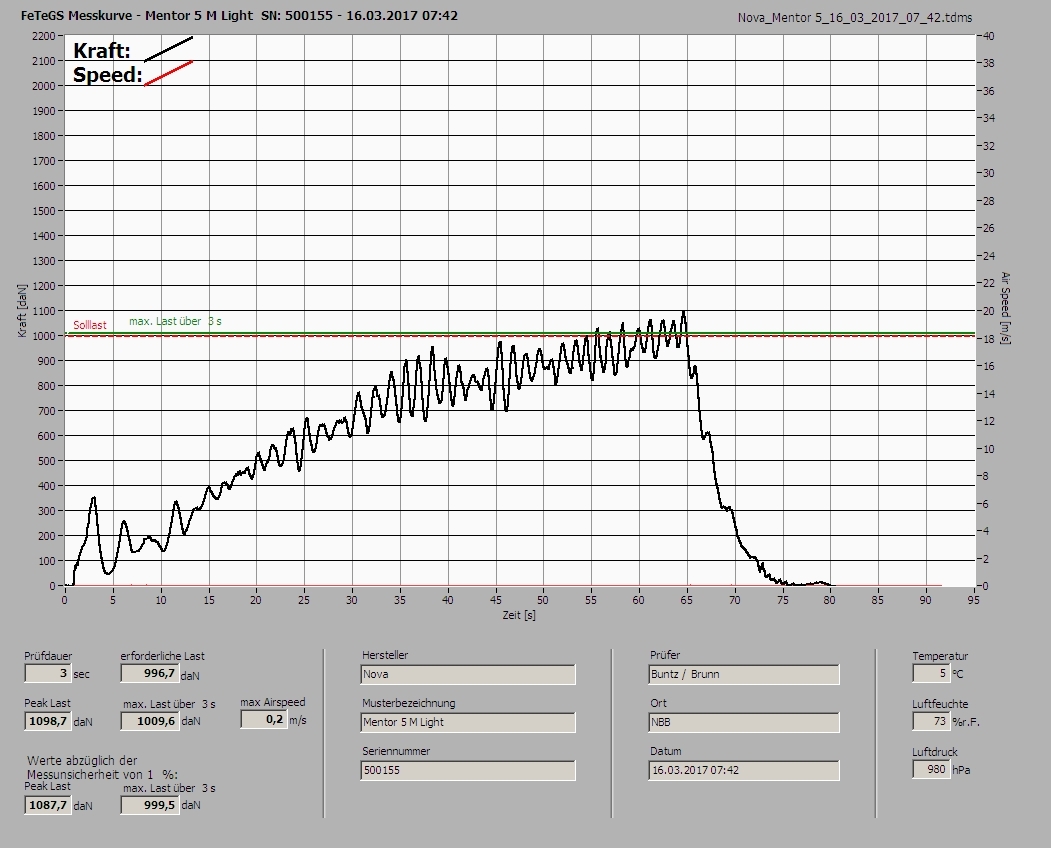Click the erforderliche Last label
The width and height of the screenshot is (1051, 848).
click(x=162, y=656)
